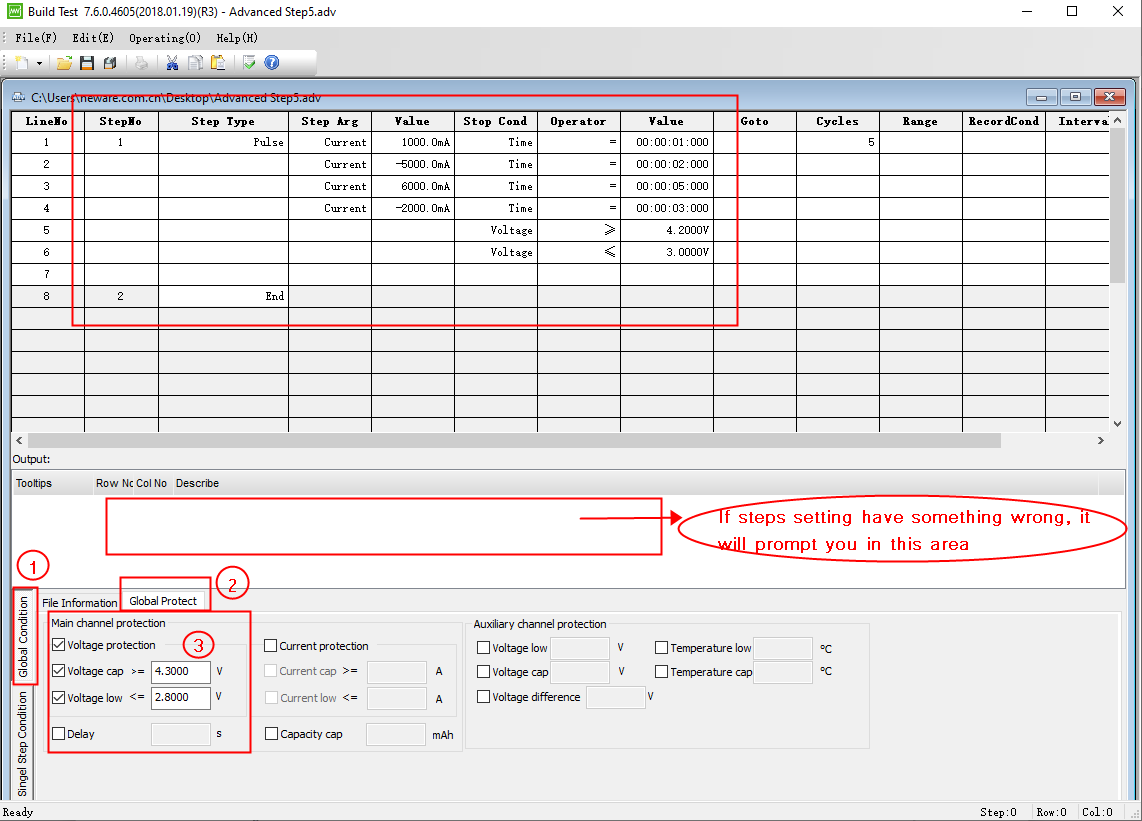Toggle main channel Voltage cap >= checkbox

pos(59,671)
